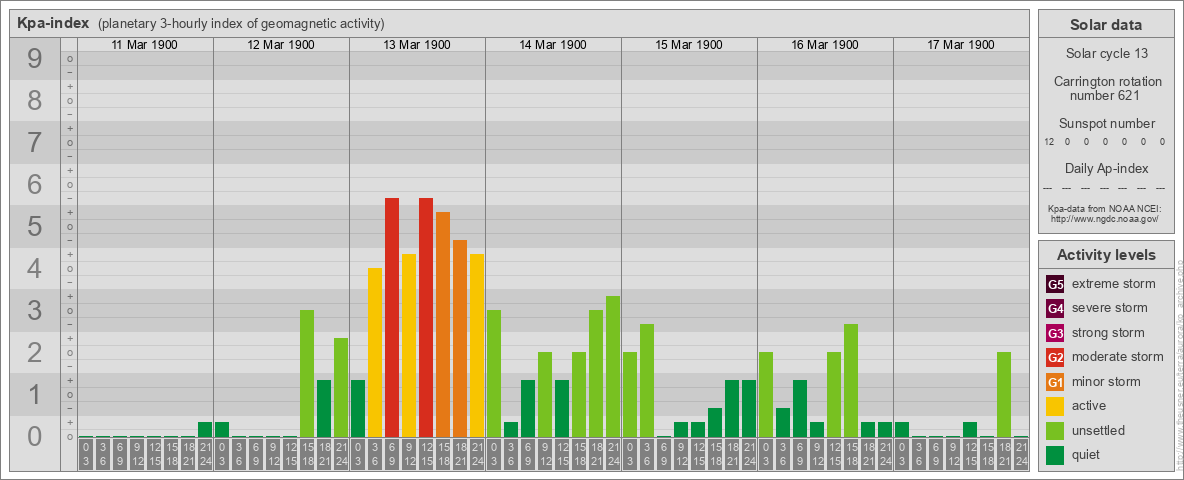Click the extreme storm legend label

[x=1114, y=285]
